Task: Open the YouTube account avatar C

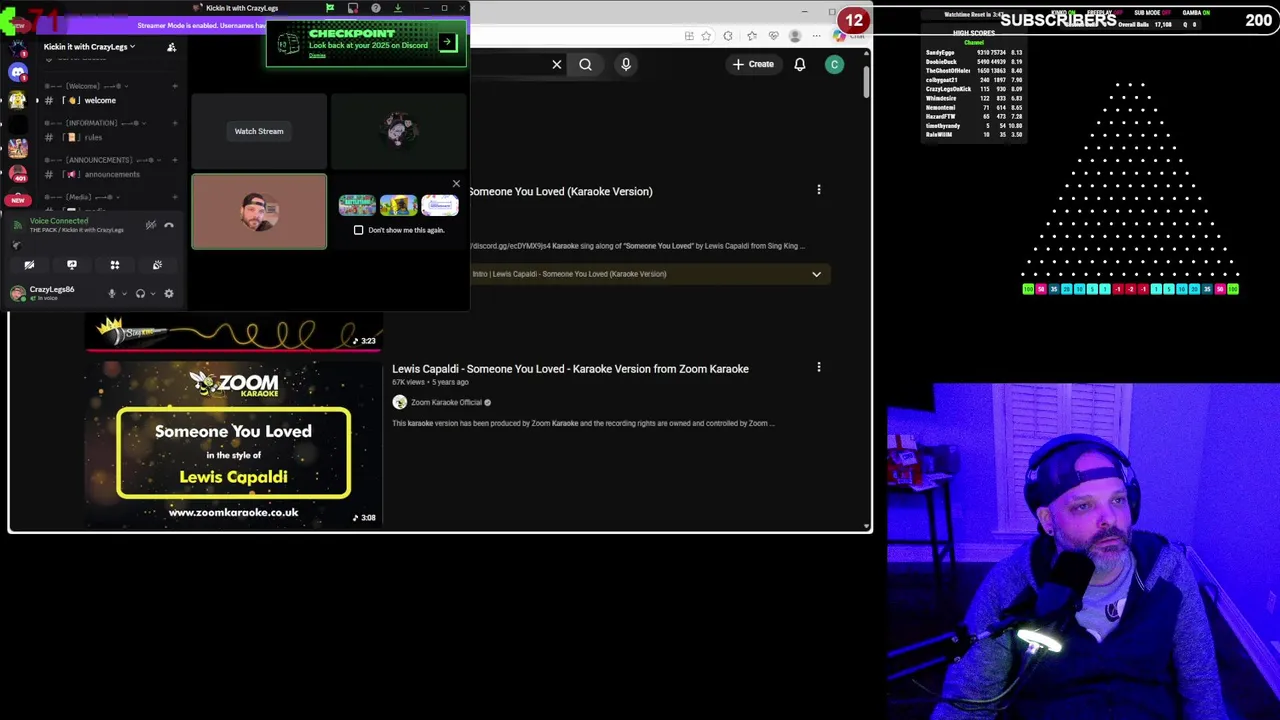Action: click(x=834, y=64)
